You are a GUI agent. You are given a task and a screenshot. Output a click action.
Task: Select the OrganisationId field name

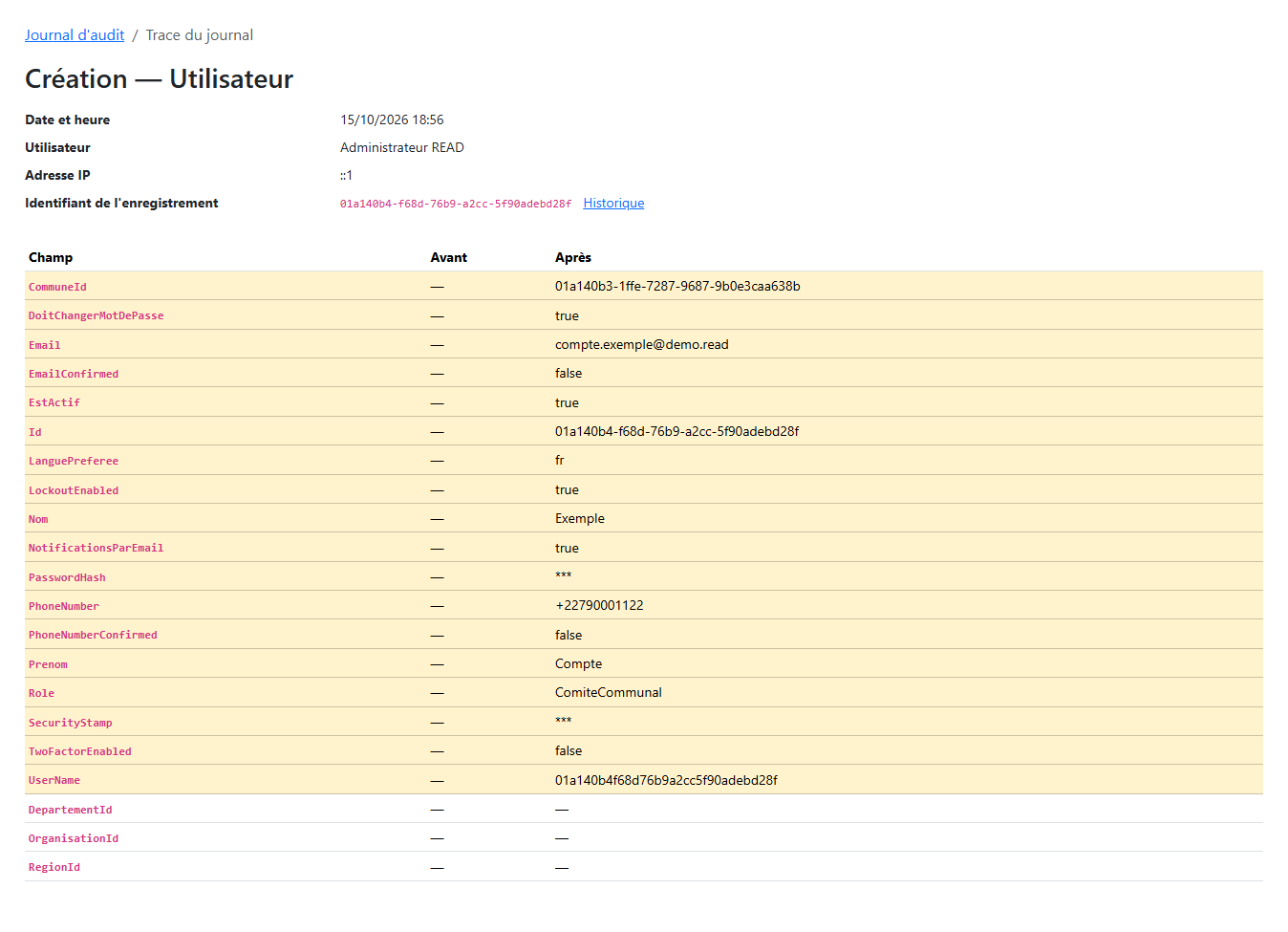74,838
